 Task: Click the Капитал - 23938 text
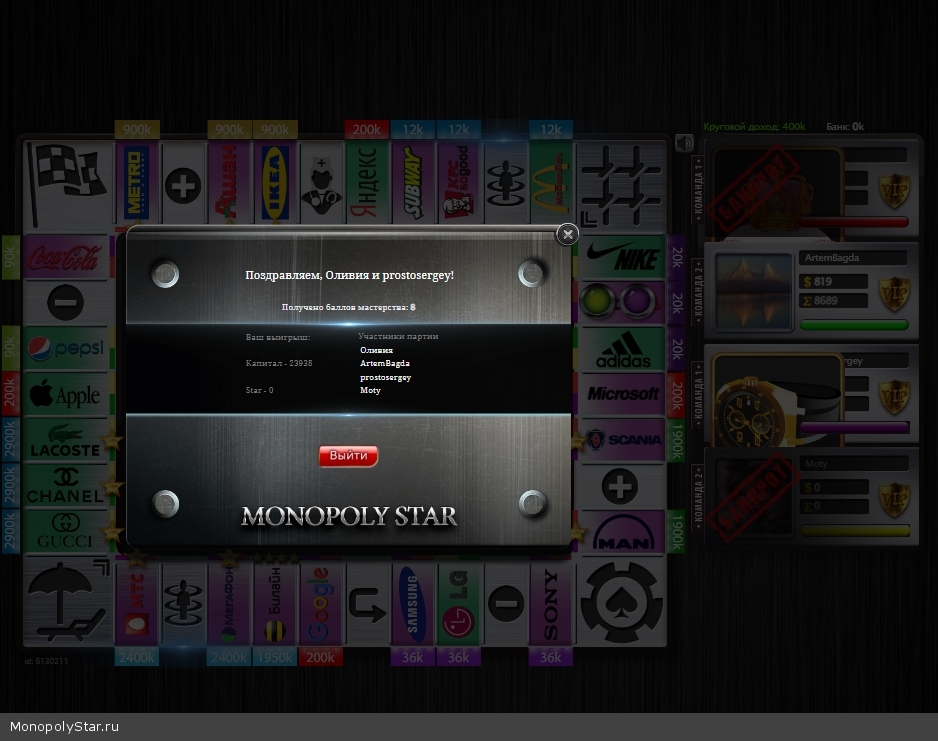point(279,363)
